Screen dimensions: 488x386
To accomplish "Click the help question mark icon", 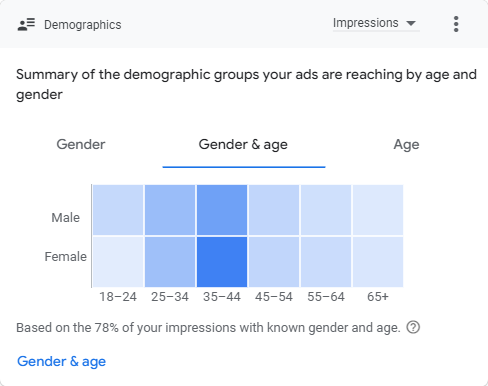I will click(x=413, y=327).
